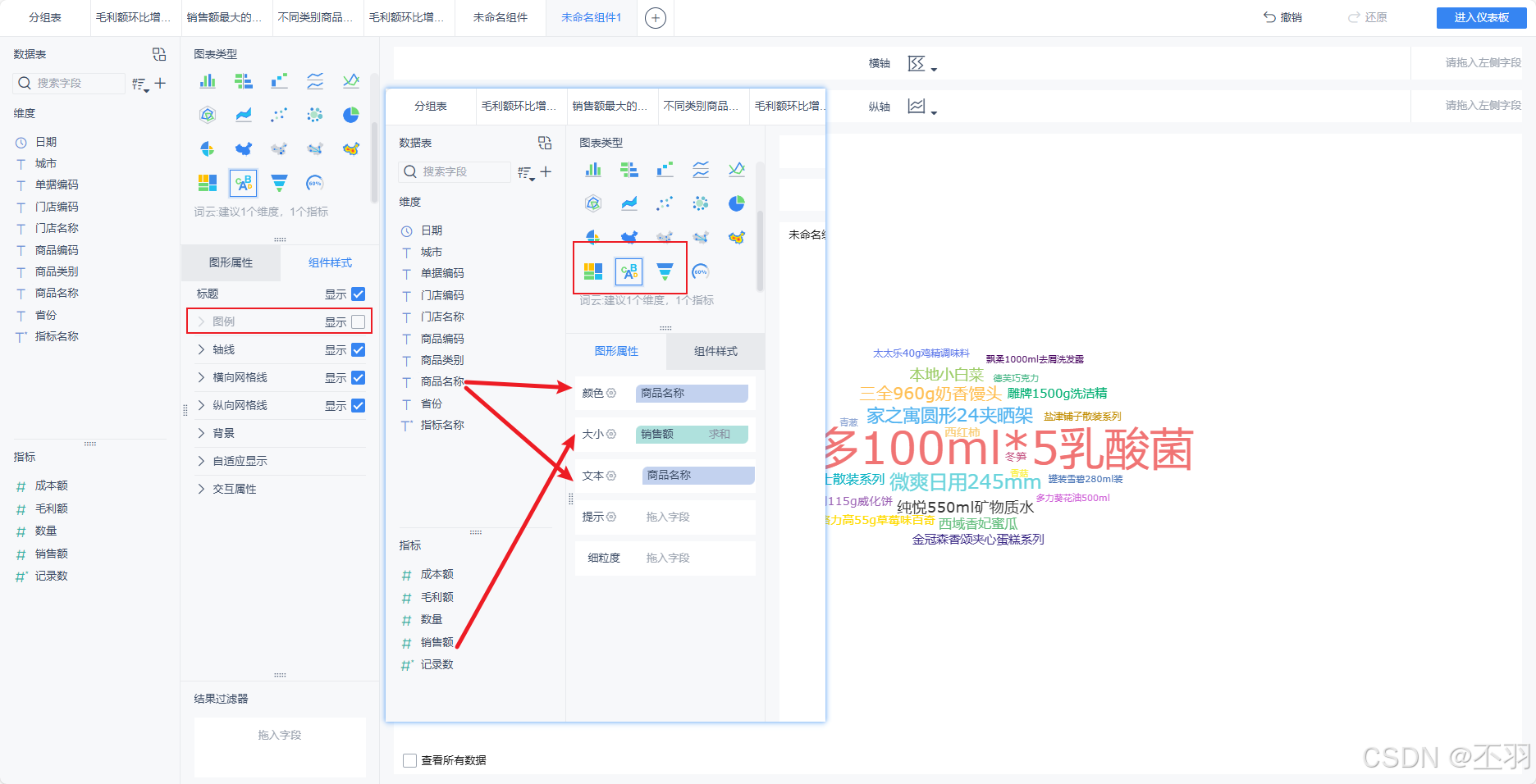This screenshot has height=784, width=1536.
Task: Open the settings gear next to 大小
Action: (611, 434)
